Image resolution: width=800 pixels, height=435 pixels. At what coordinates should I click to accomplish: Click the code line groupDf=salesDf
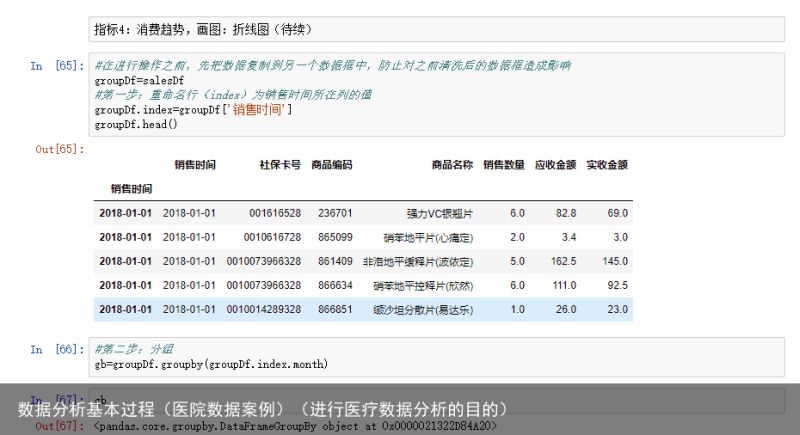[139, 81]
